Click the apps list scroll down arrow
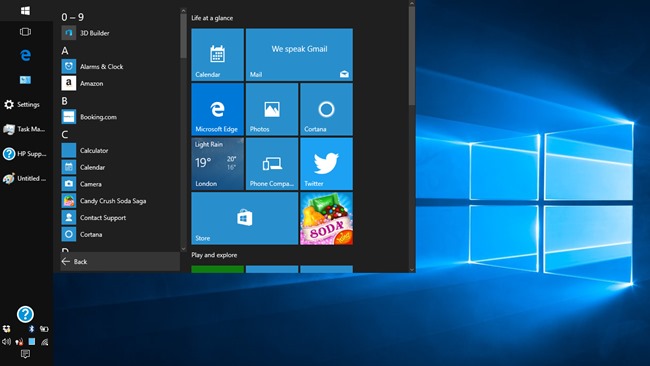The height and width of the screenshot is (366, 650). point(183,249)
